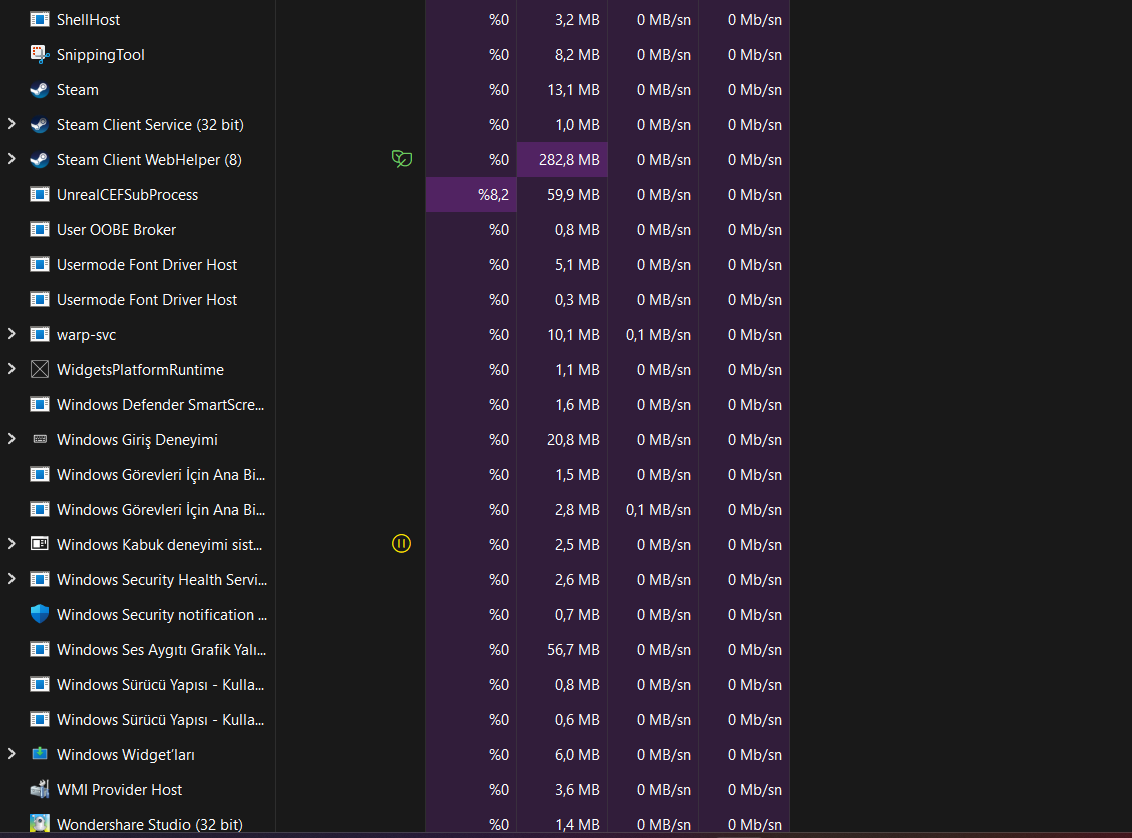Click the WMI Provider Host icon
This screenshot has height=838, width=1132.
[x=40, y=789]
